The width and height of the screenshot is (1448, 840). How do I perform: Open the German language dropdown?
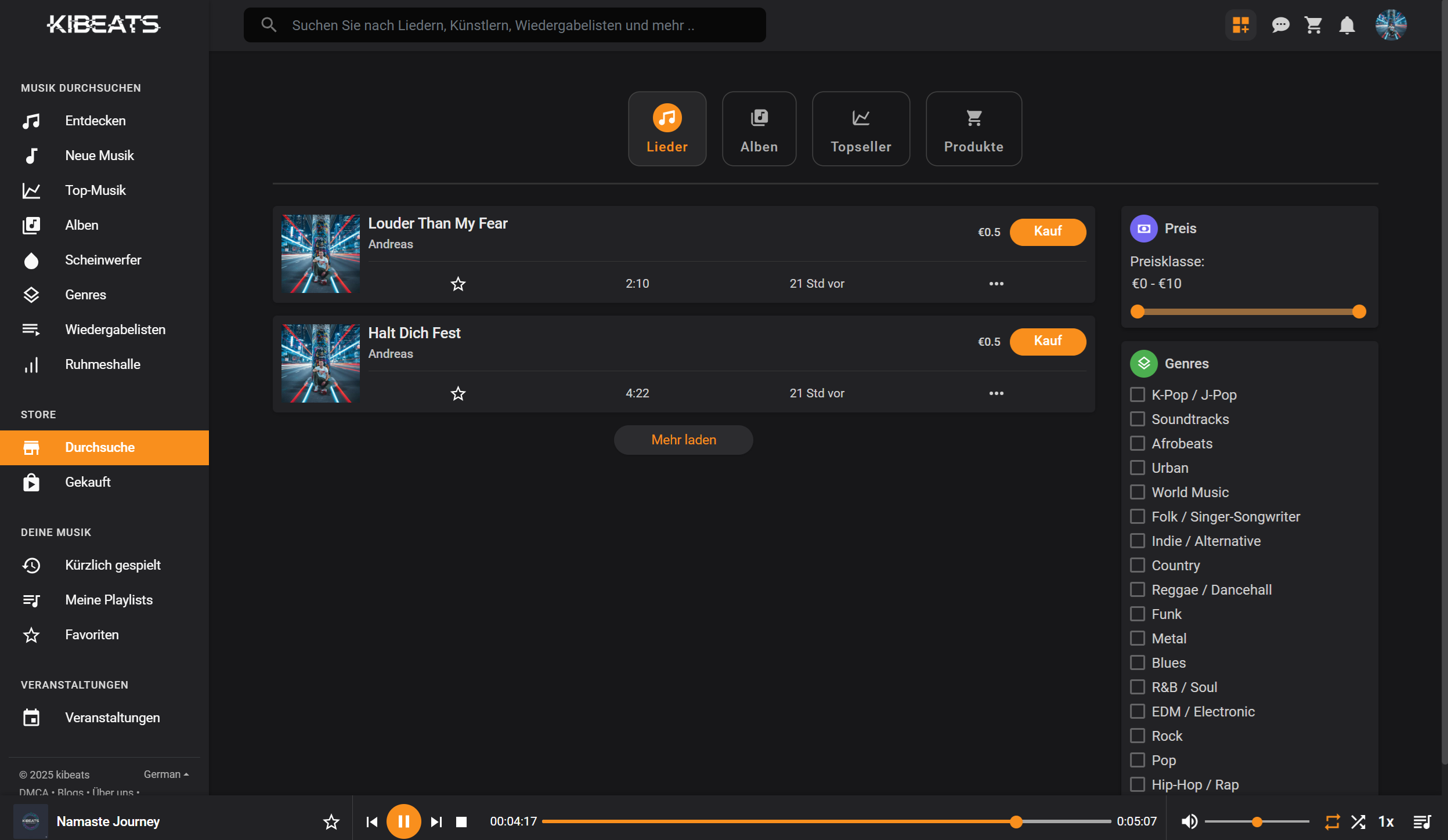[166, 774]
